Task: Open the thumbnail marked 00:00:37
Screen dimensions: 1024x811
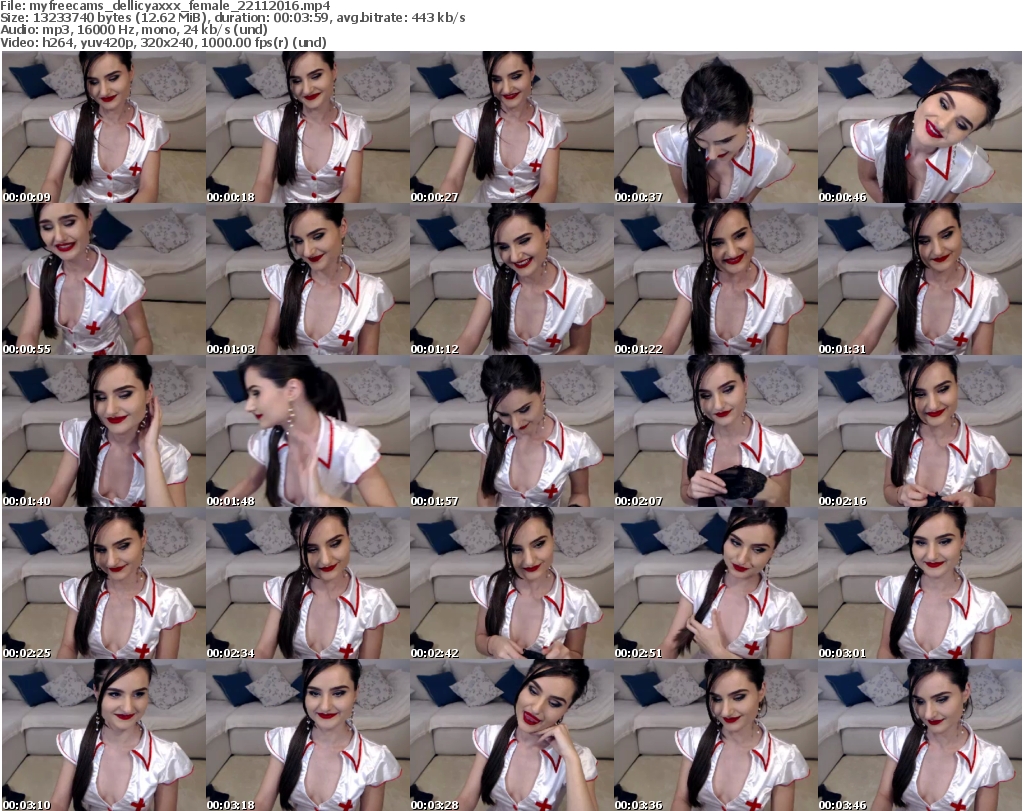Action: (715, 127)
